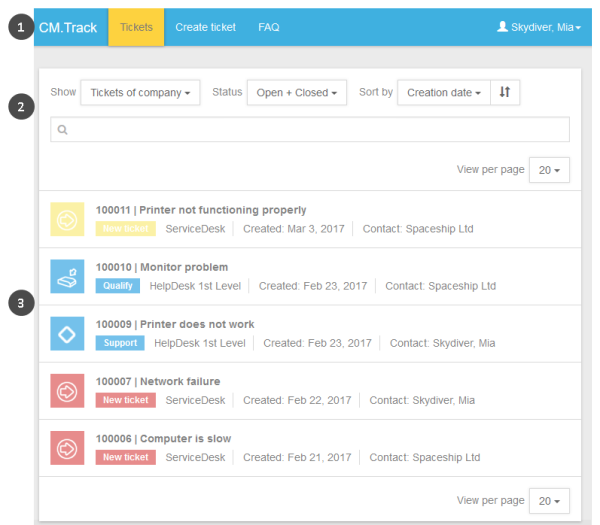
Task: Switch to the Tickets tab
Action: [x=136, y=27]
